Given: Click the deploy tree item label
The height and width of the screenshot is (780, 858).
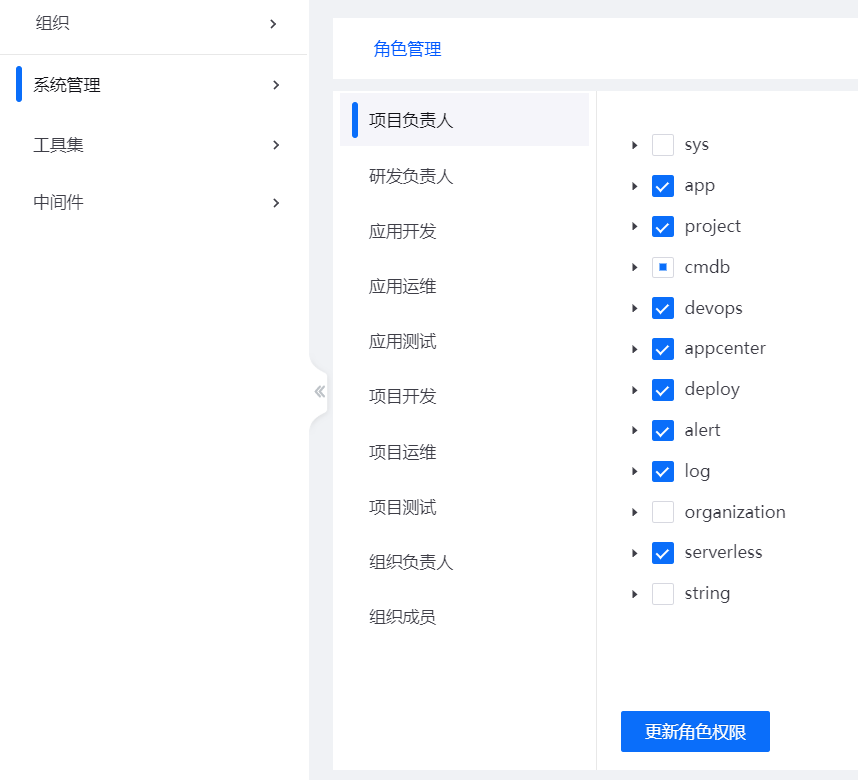Looking at the screenshot, I should pos(712,390).
